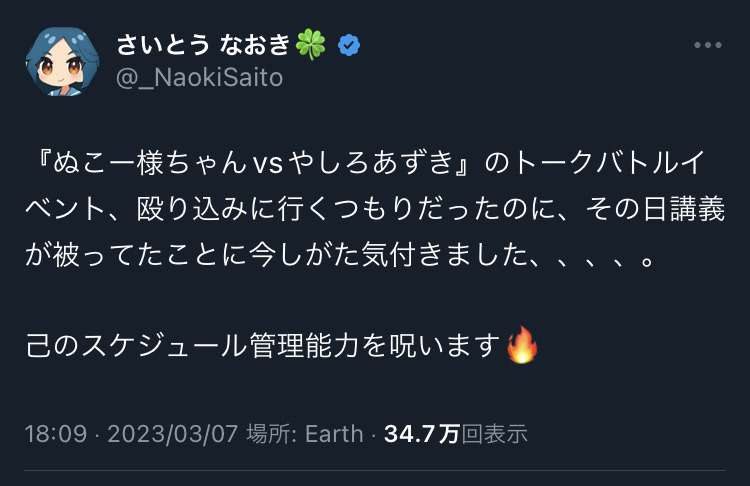
Task: Open the @_NaokiSaito handle link
Action: [199, 77]
